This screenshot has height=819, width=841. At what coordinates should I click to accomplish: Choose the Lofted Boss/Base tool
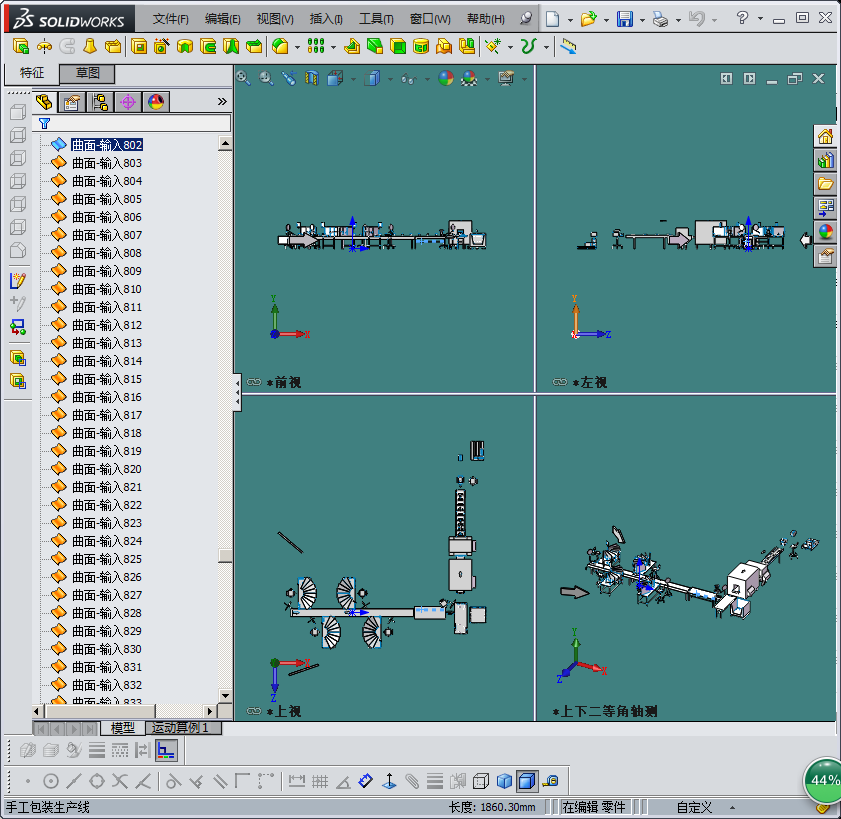pyautogui.click(x=90, y=47)
